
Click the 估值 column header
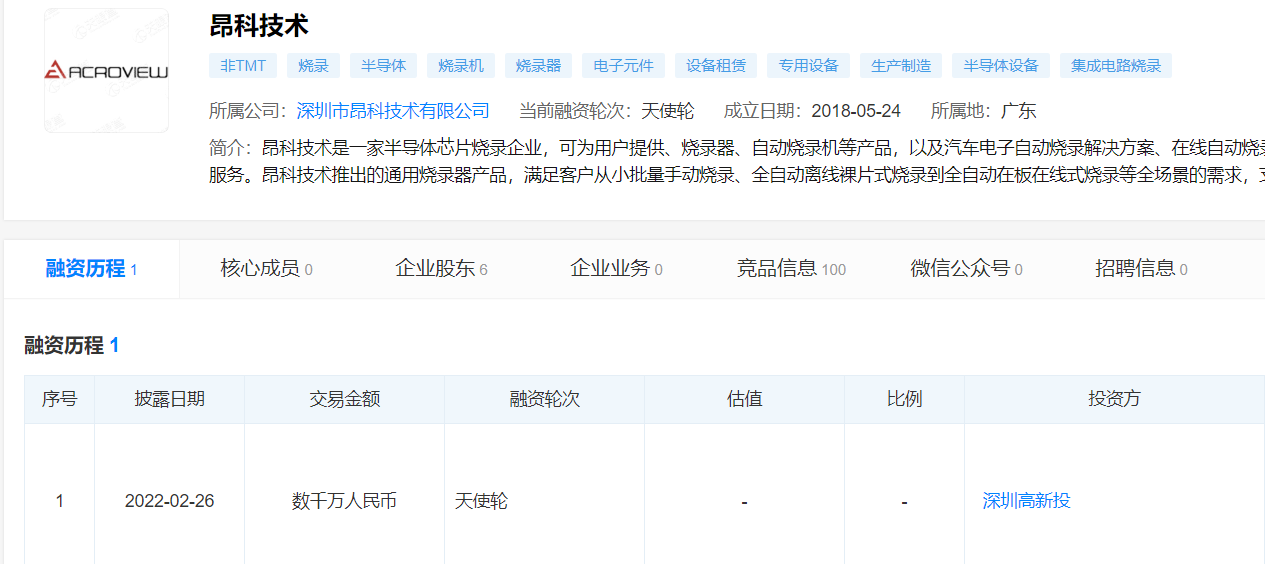click(x=745, y=399)
